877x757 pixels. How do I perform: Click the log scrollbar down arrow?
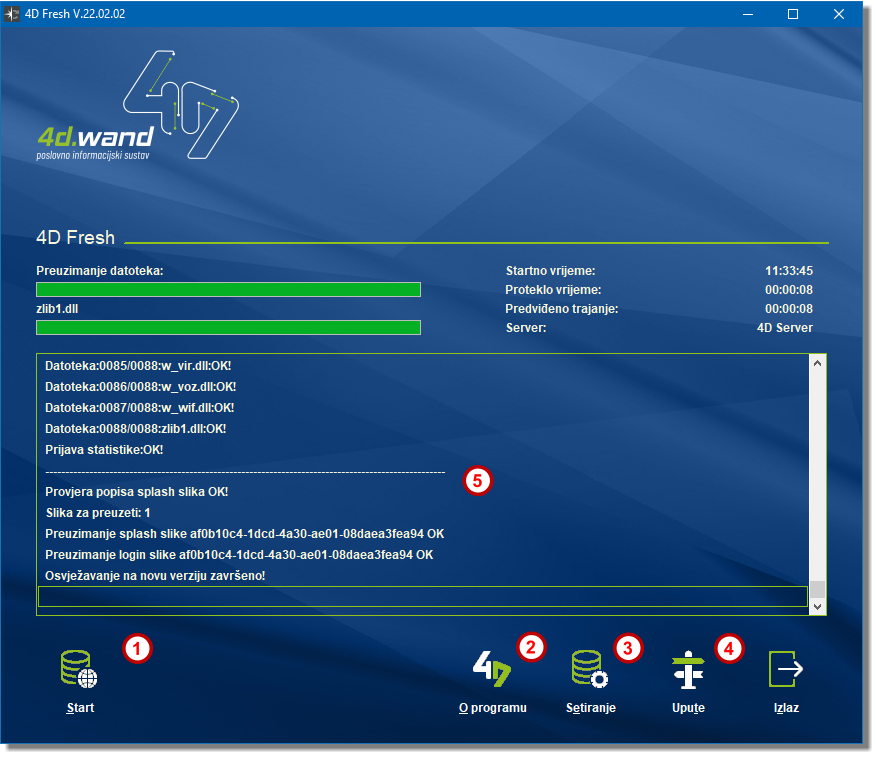click(x=817, y=606)
